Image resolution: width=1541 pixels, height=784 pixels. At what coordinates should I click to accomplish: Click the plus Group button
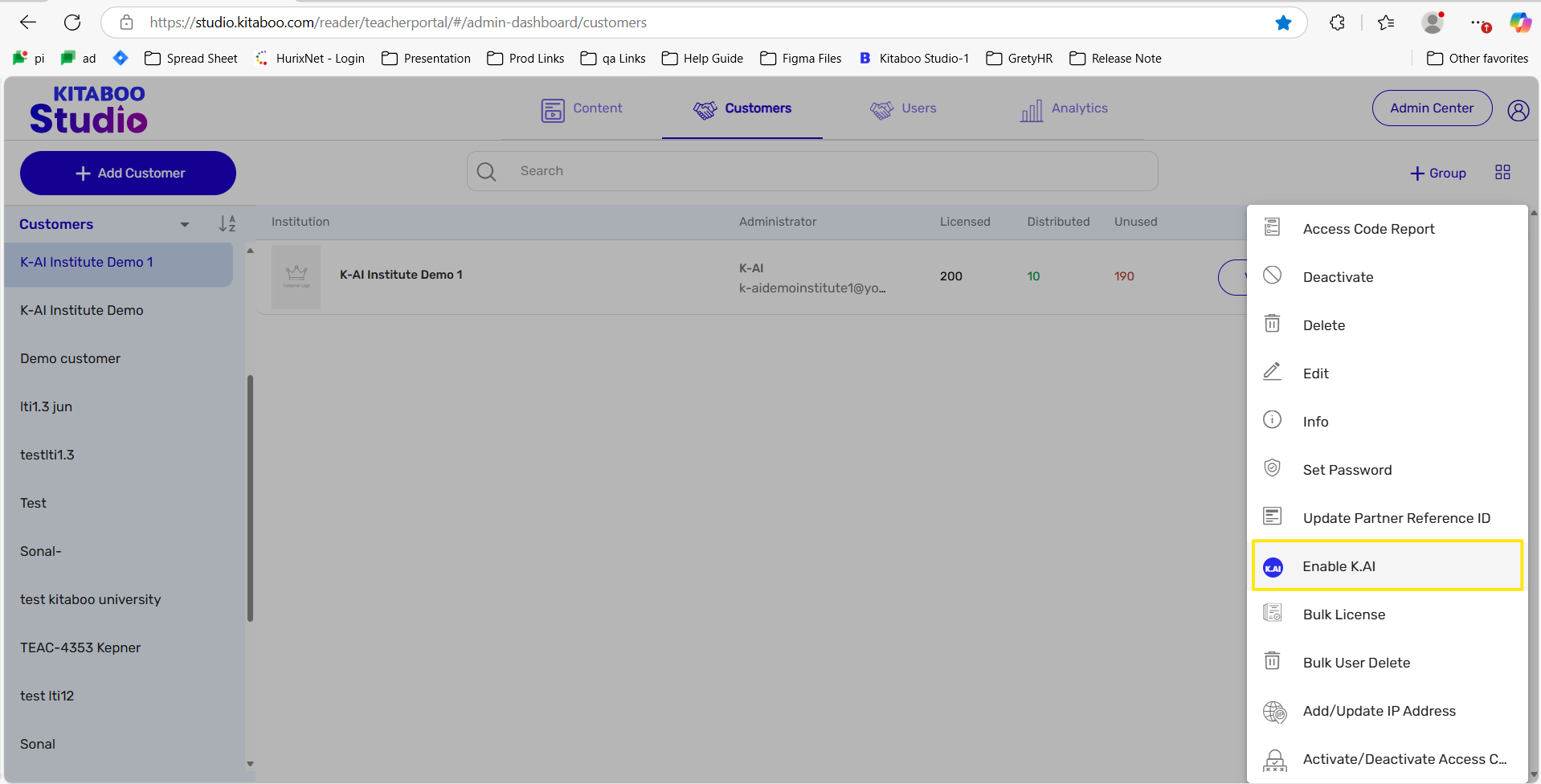(x=1438, y=174)
